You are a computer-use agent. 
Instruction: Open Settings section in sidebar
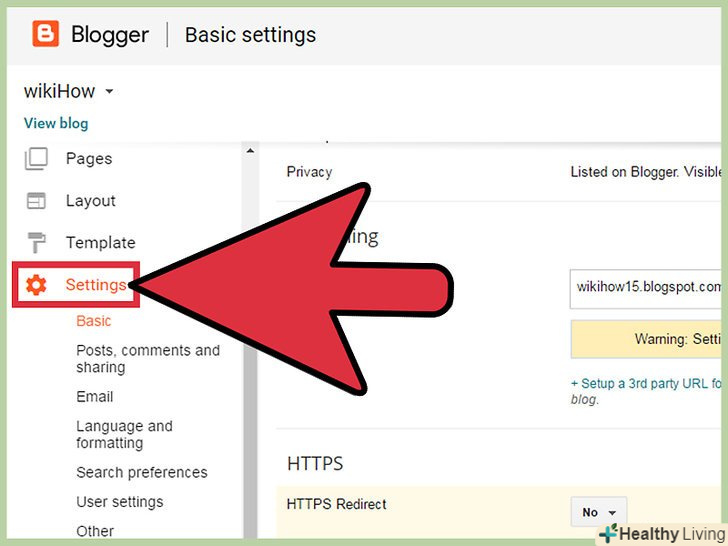pyautogui.click(x=96, y=285)
